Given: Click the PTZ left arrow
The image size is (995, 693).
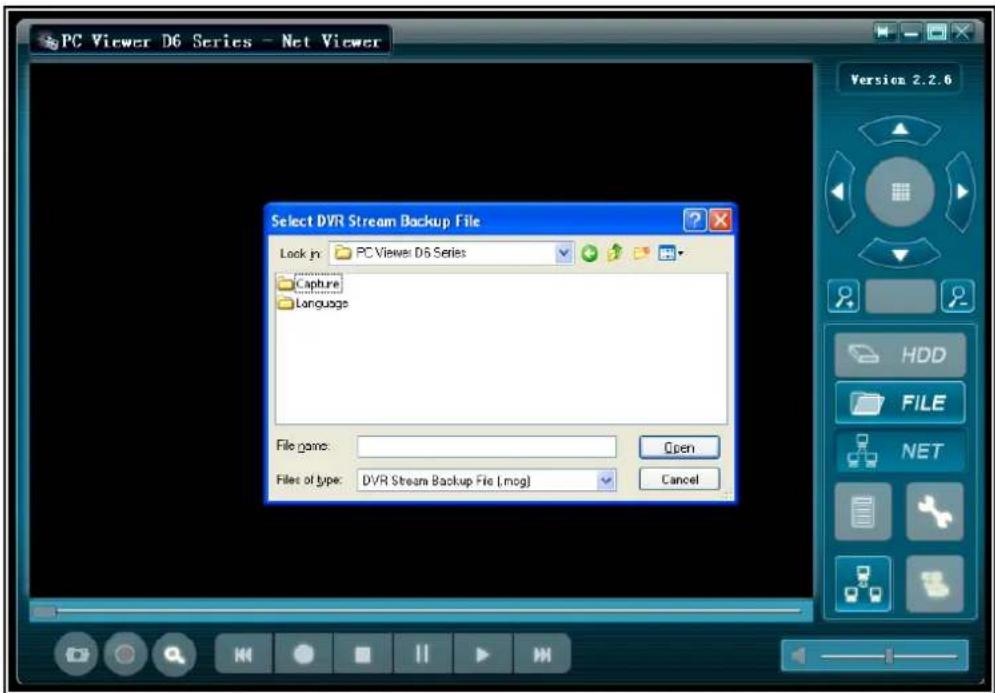Looking at the screenshot, I should tap(839, 192).
